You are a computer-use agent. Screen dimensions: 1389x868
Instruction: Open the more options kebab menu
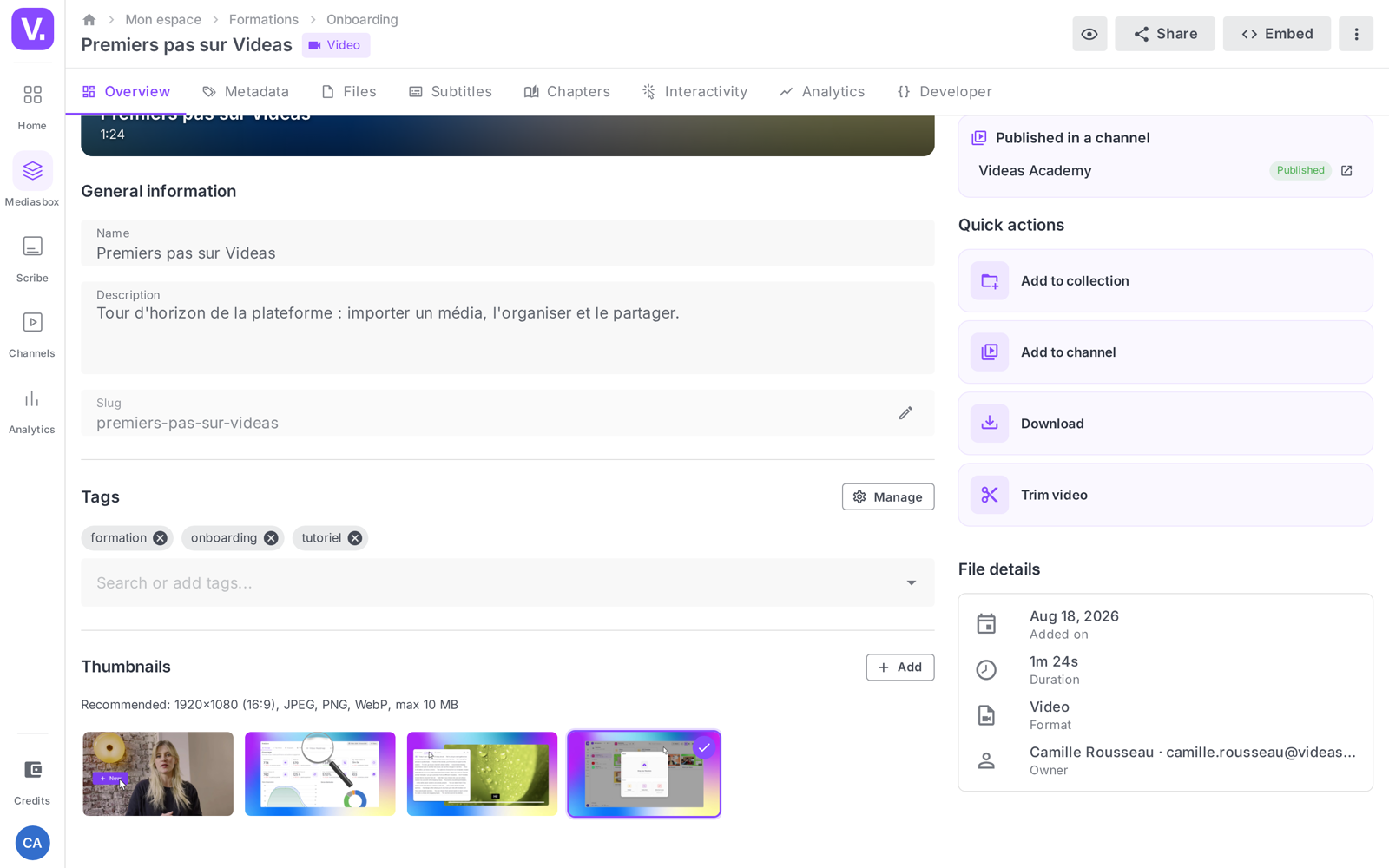(1356, 34)
